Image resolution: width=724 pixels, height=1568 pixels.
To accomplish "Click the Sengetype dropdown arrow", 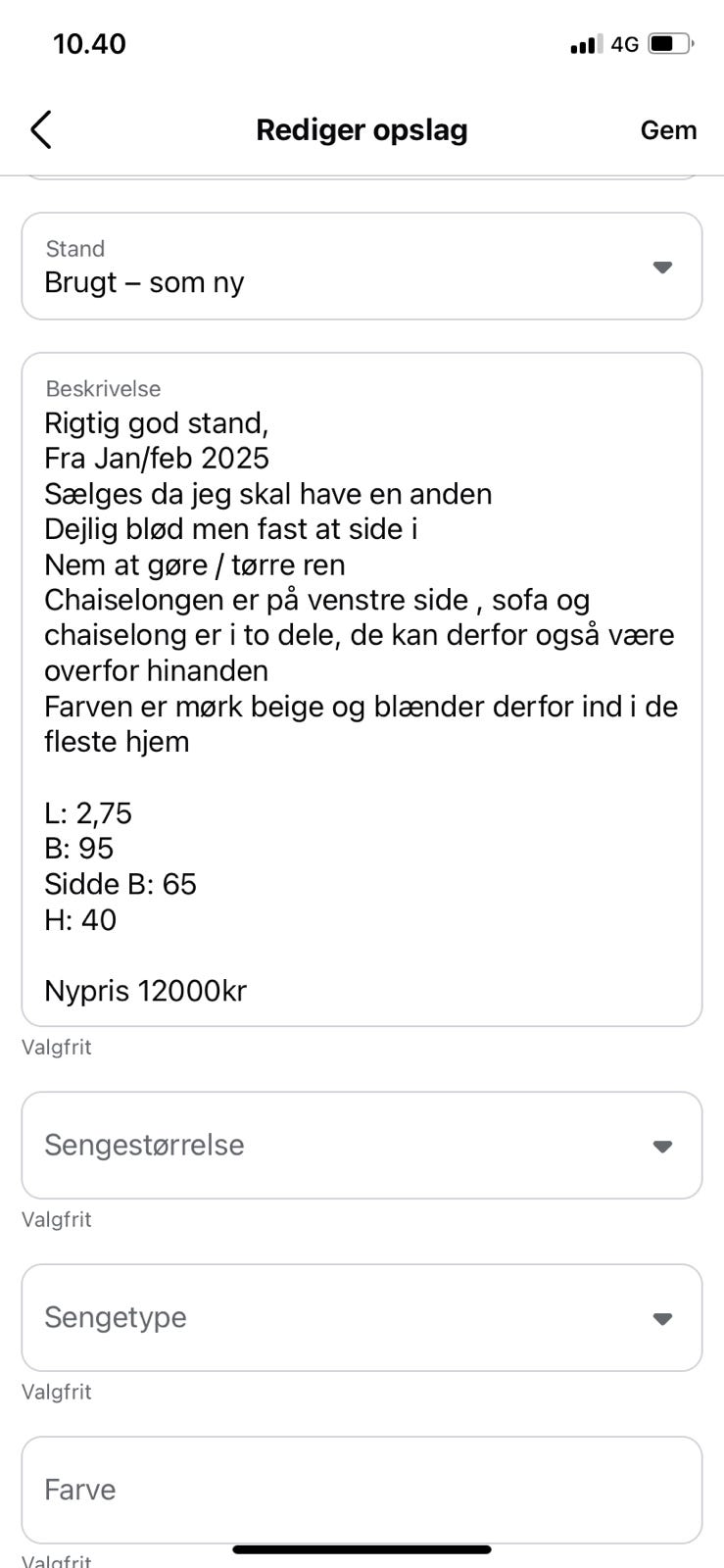I will tap(662, 1318).
